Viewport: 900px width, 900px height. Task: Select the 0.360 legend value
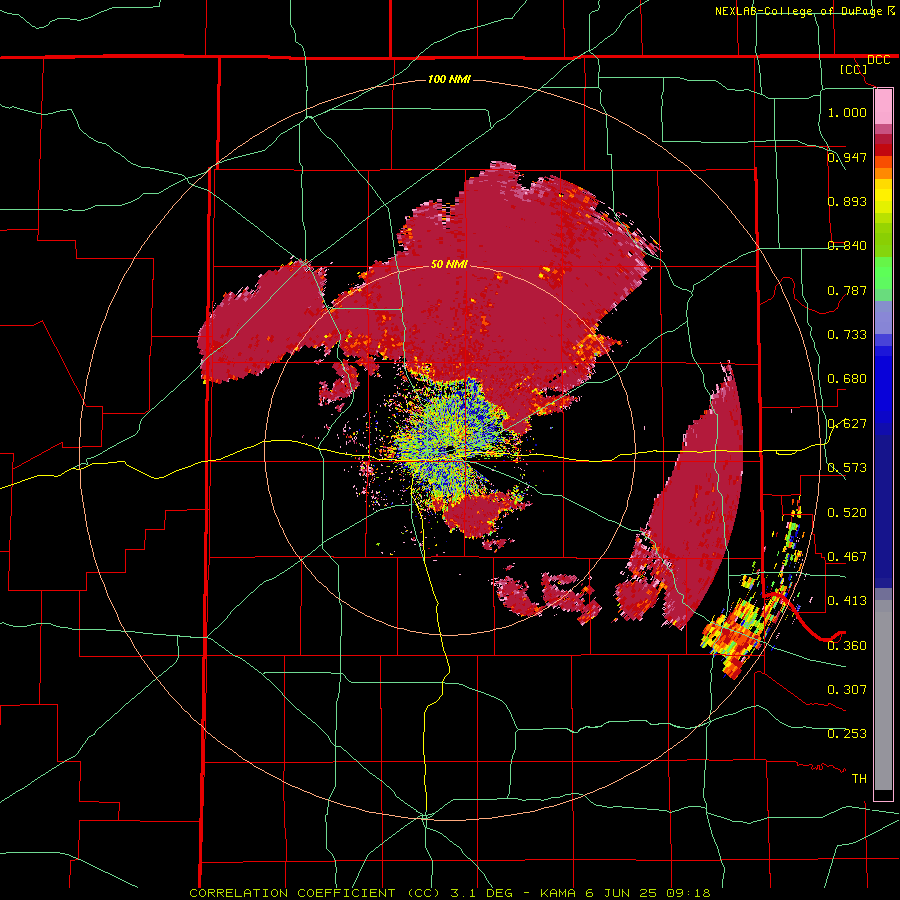tap(847, 645)
